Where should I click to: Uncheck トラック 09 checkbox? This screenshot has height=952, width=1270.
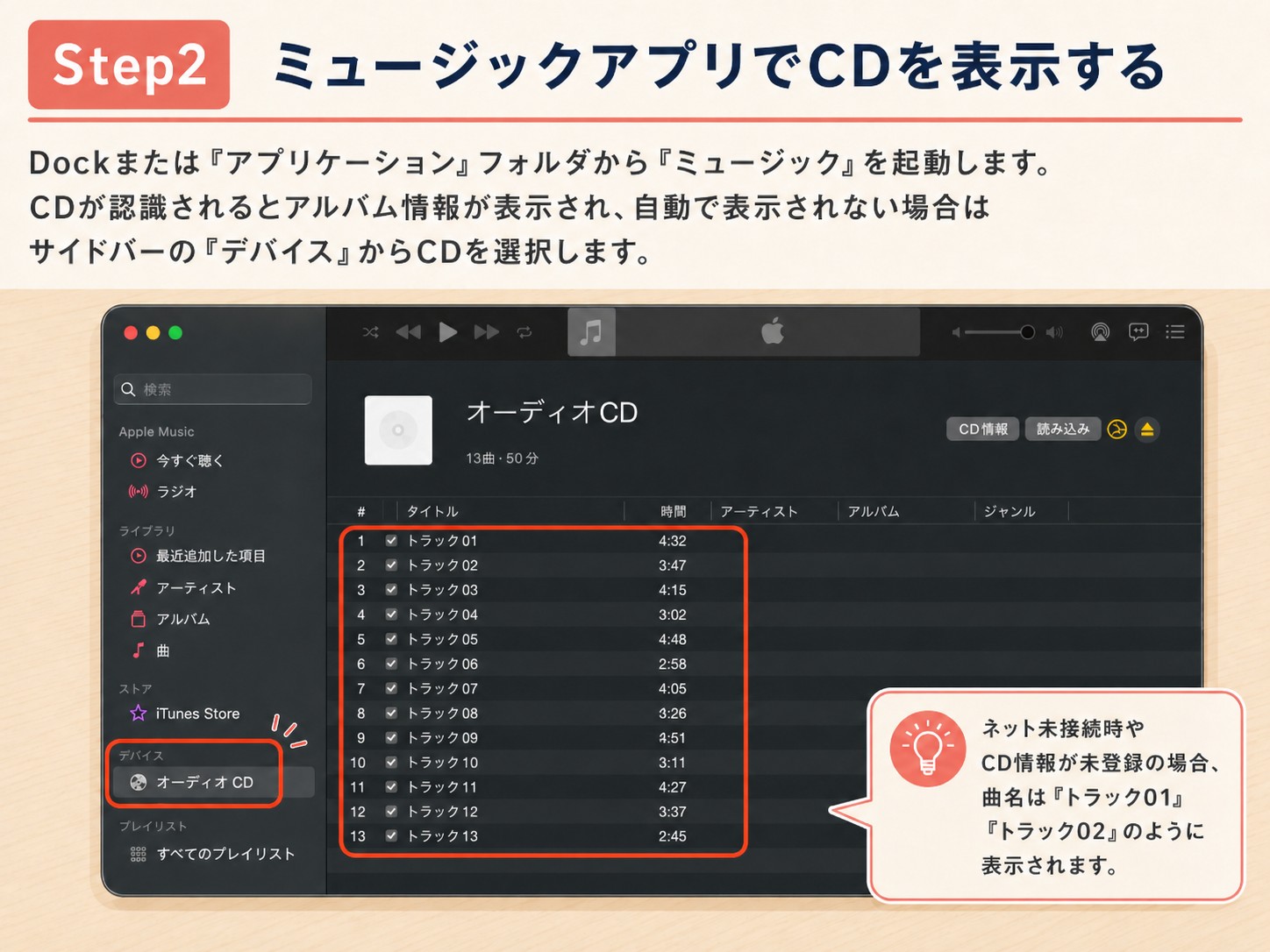391,737
